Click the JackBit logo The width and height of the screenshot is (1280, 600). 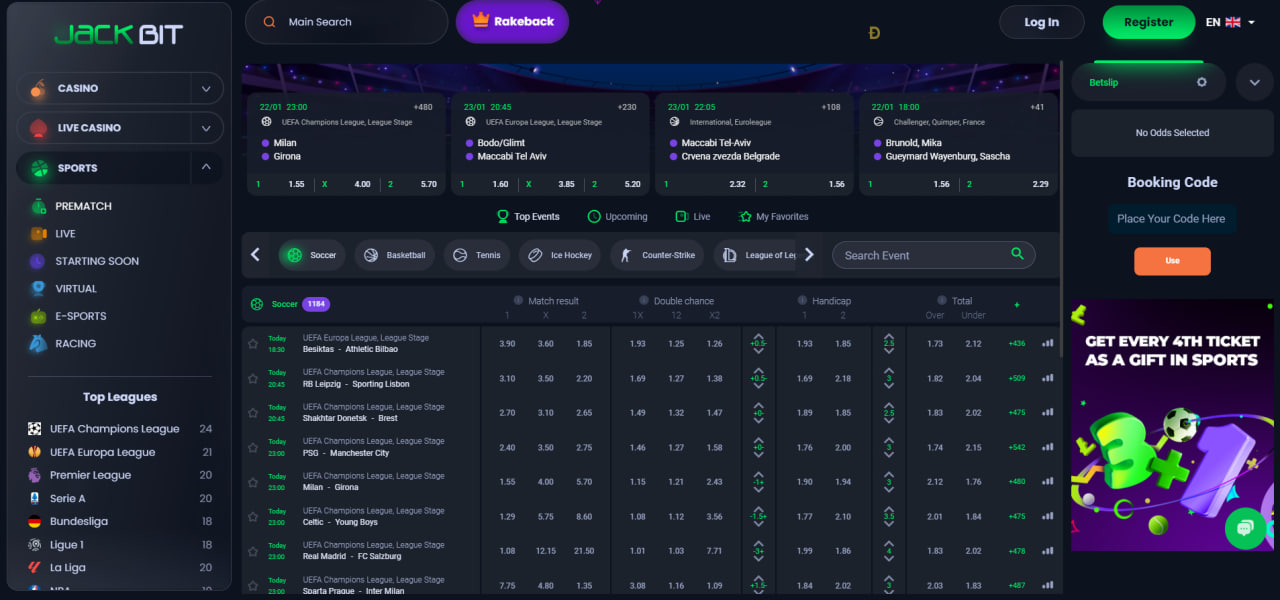click(118, 34)
